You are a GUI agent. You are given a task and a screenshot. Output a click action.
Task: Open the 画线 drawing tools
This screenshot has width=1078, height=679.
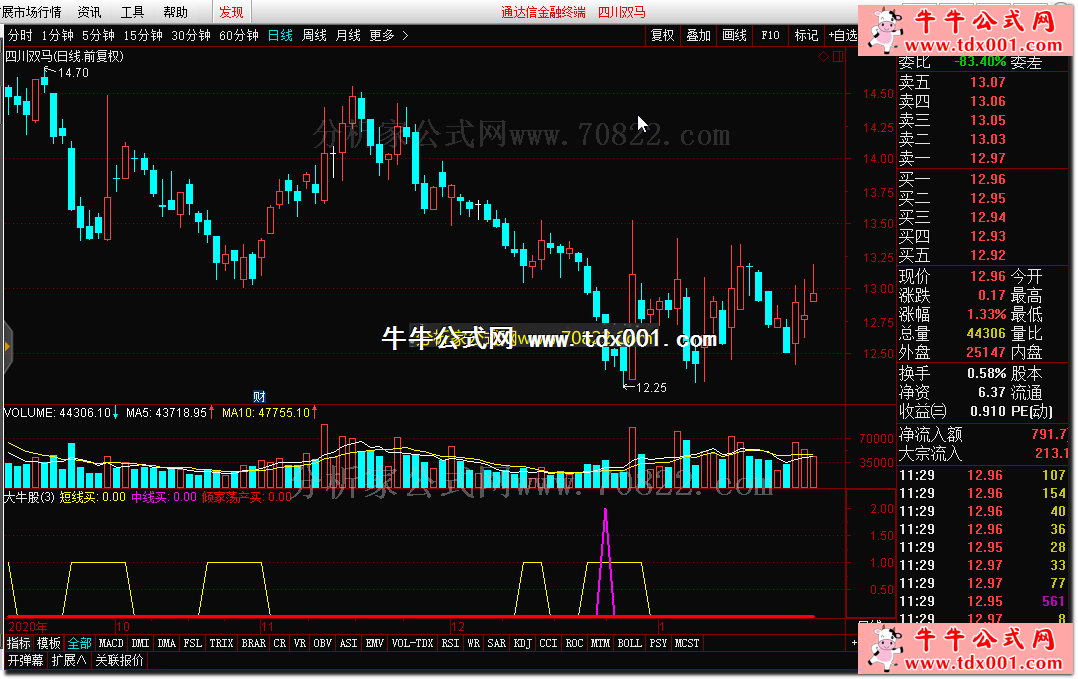[734, 35]
